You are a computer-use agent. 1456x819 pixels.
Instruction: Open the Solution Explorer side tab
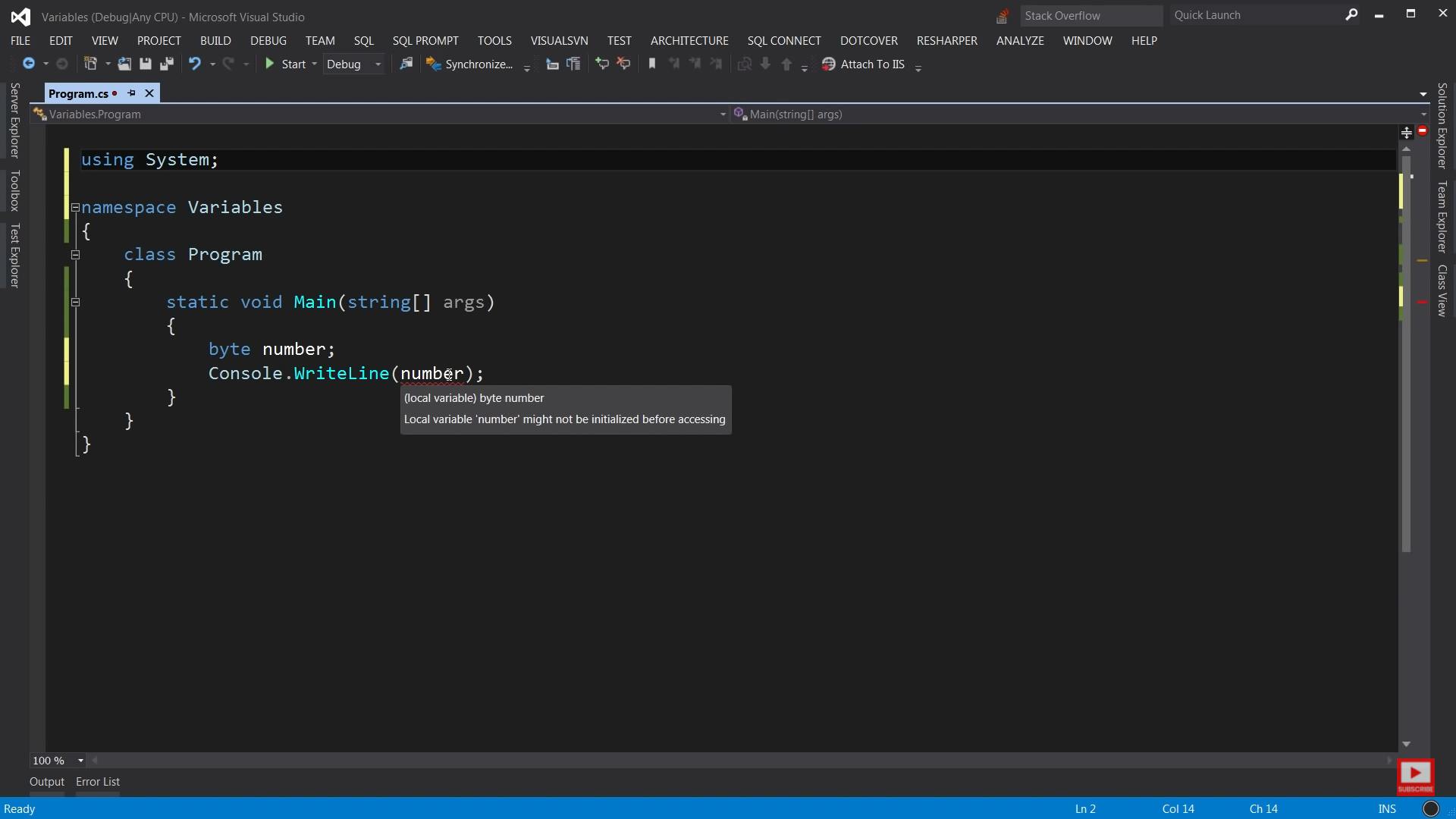[1442, 126]
